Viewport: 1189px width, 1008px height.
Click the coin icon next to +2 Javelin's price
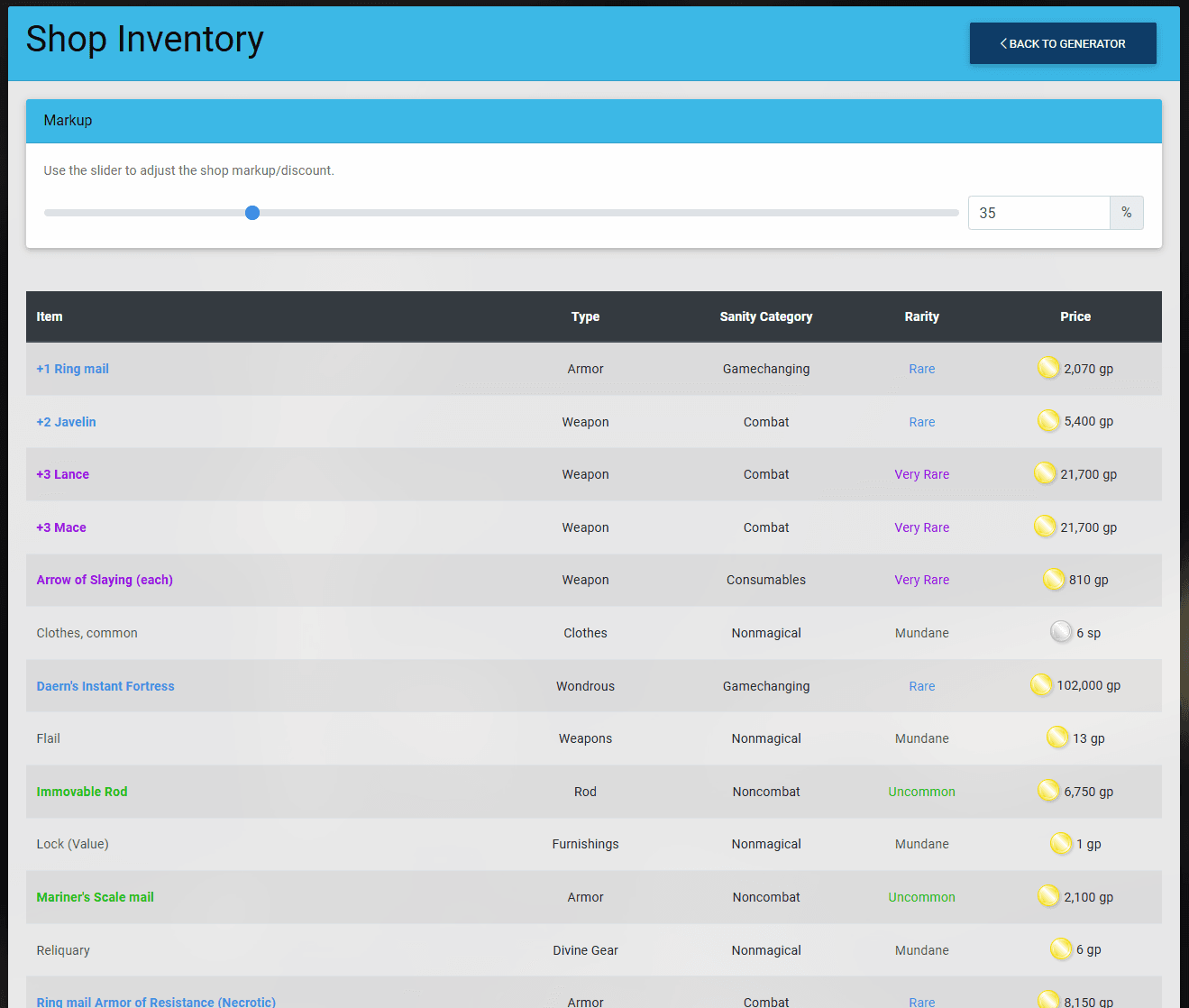tap(1048, 420)
